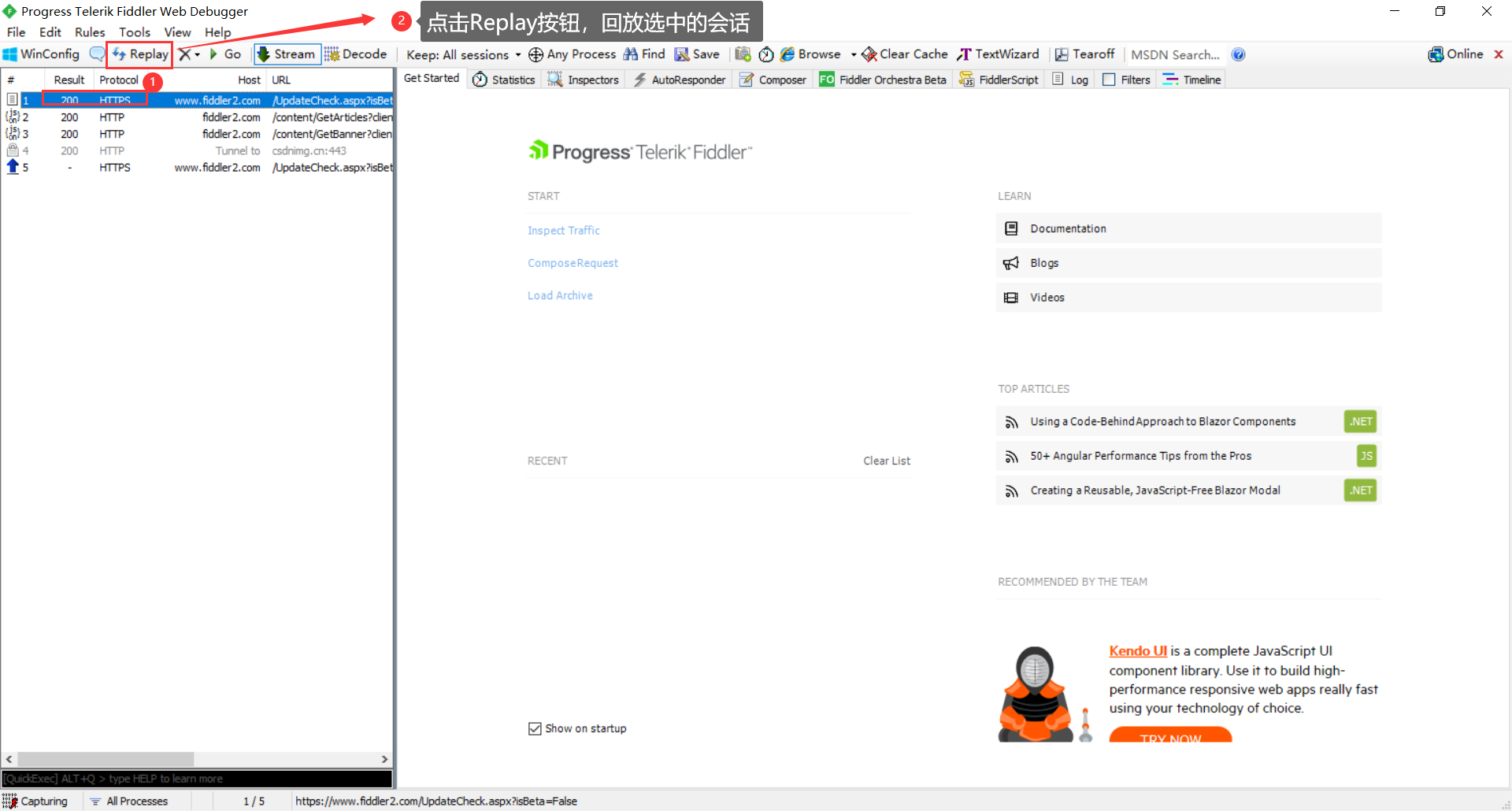This screenshot has width=1512, height=811.
Task: Select session 3 GetBanner row
Action: [197, 134]
